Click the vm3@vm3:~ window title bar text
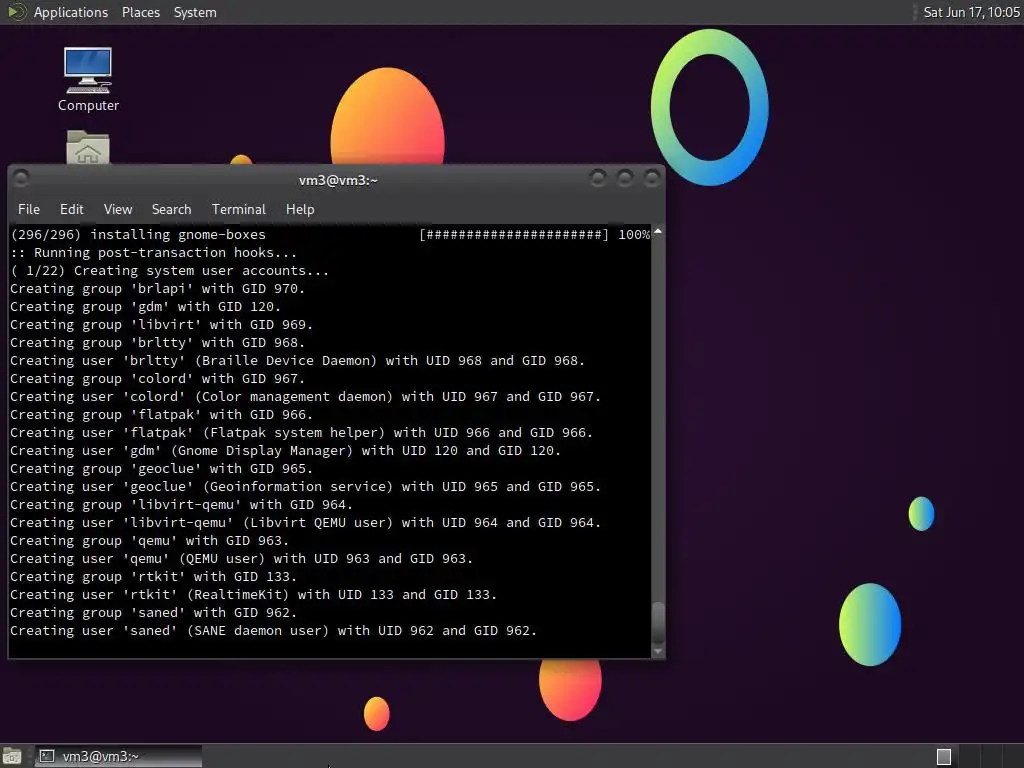The image size is (1024, 768). tap(338, 180)
